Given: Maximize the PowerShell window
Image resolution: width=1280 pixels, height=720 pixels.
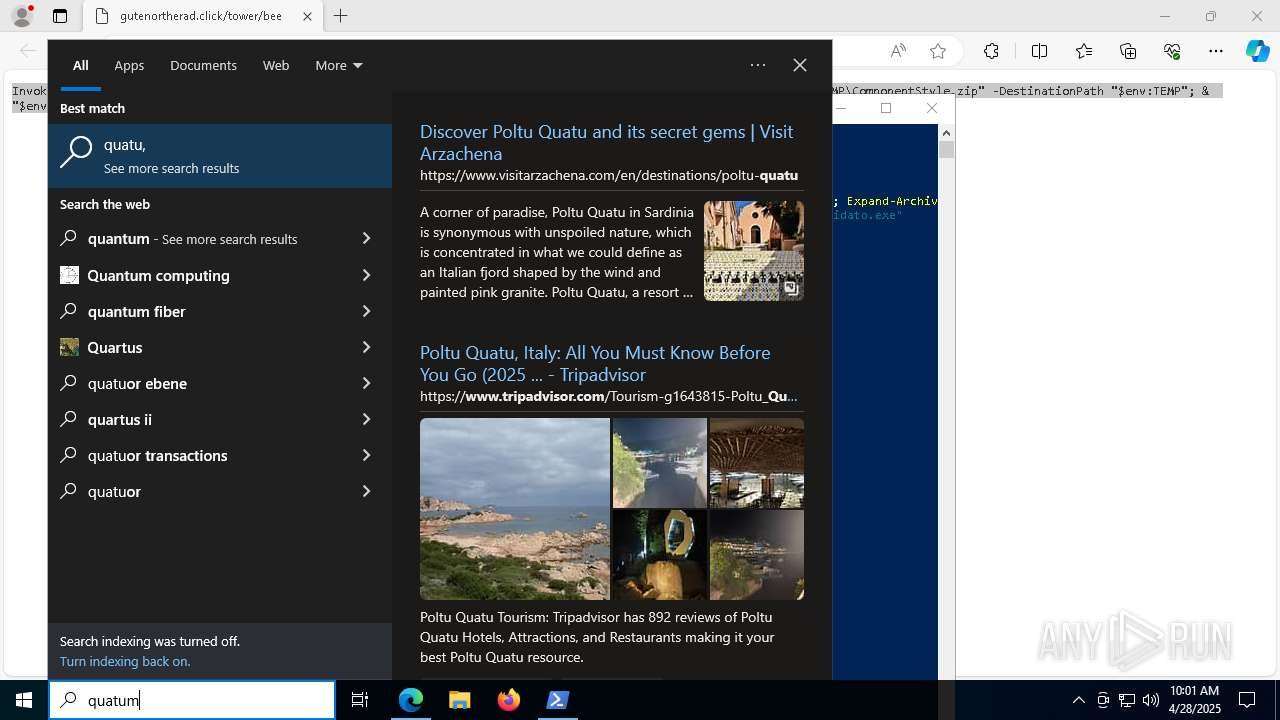Looking at the screenshot, I should click(886, 108).
